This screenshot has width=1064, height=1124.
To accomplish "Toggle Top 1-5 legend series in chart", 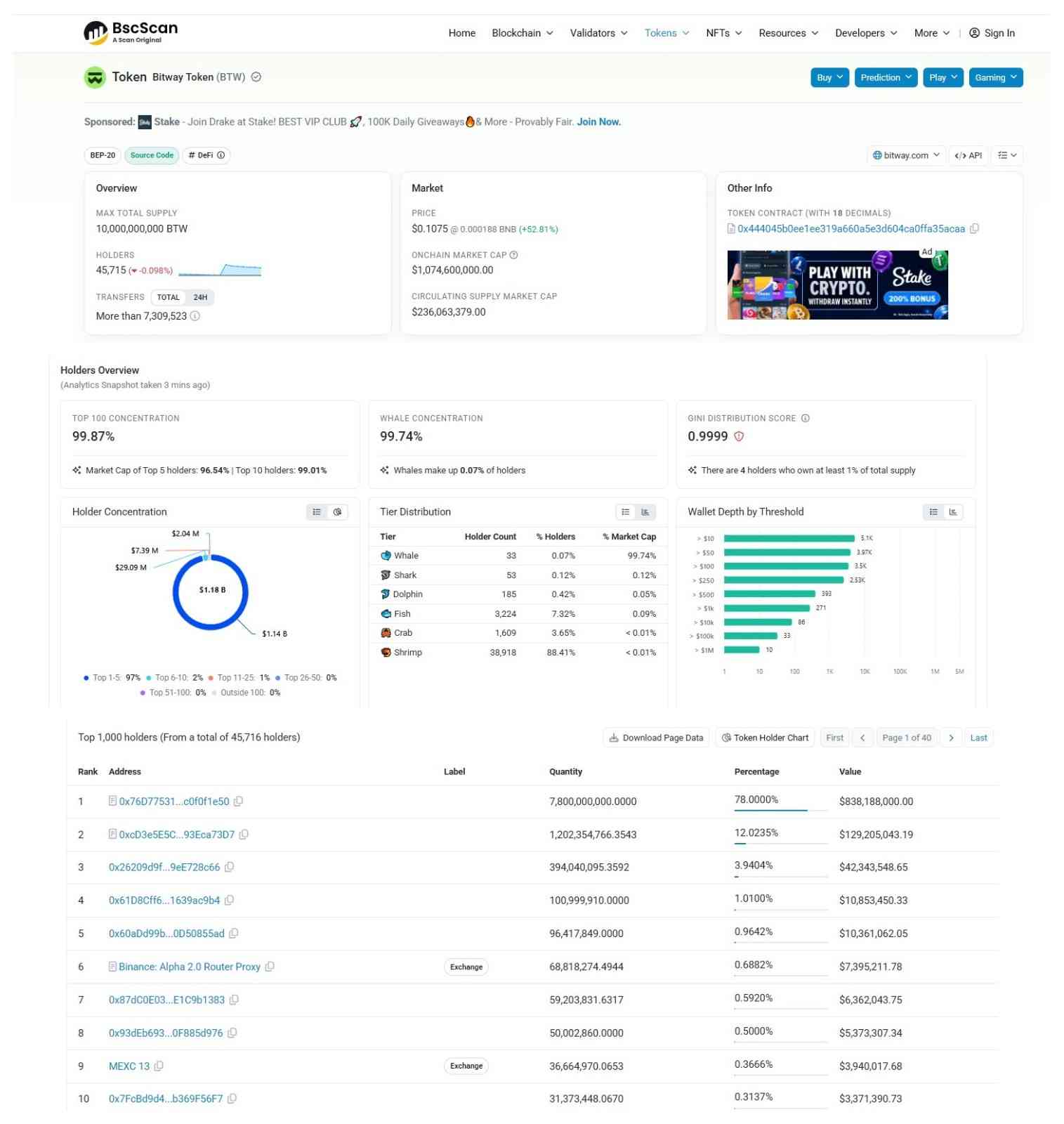I will tap(112, 679).
